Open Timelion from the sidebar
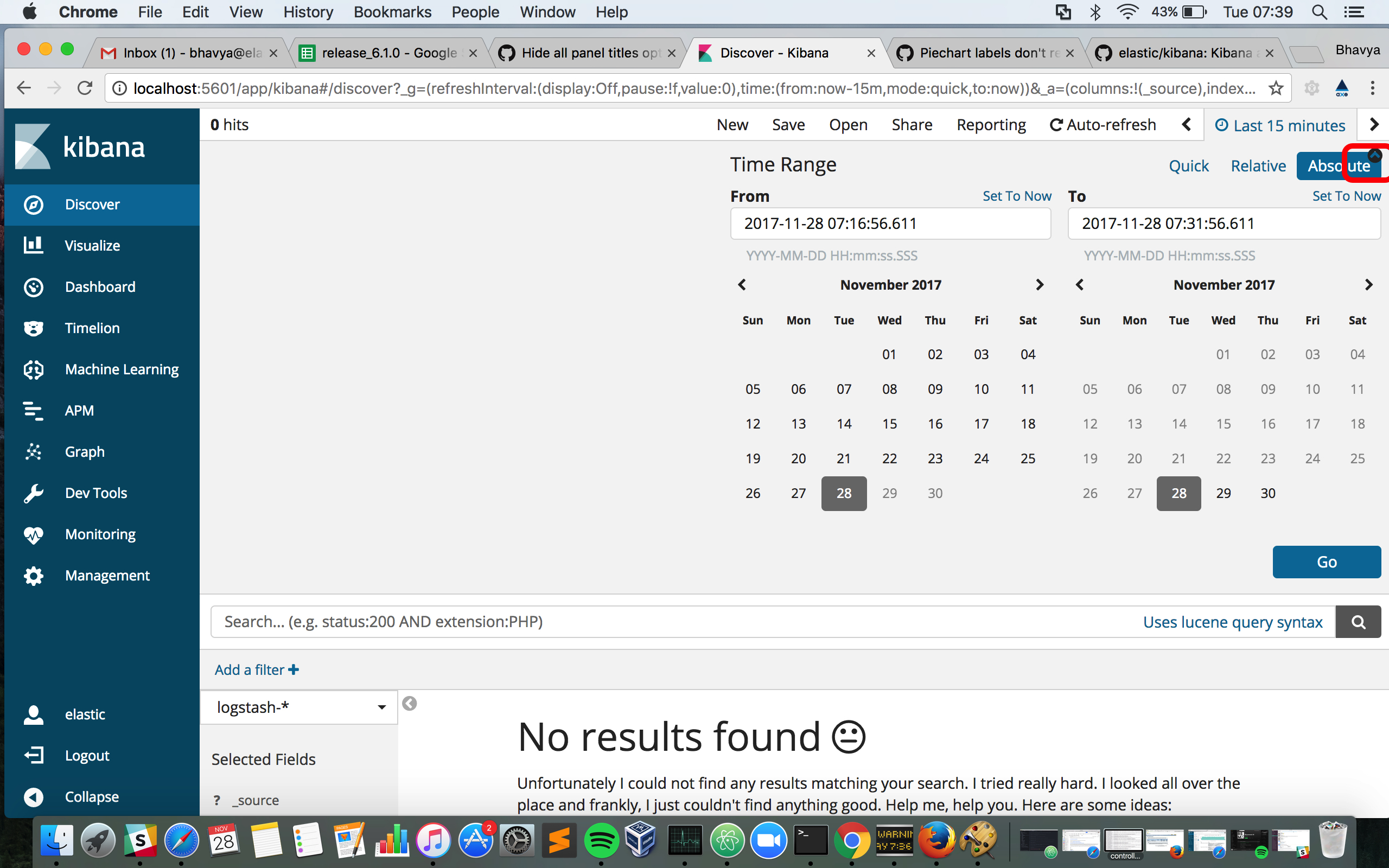 [92, 328]
